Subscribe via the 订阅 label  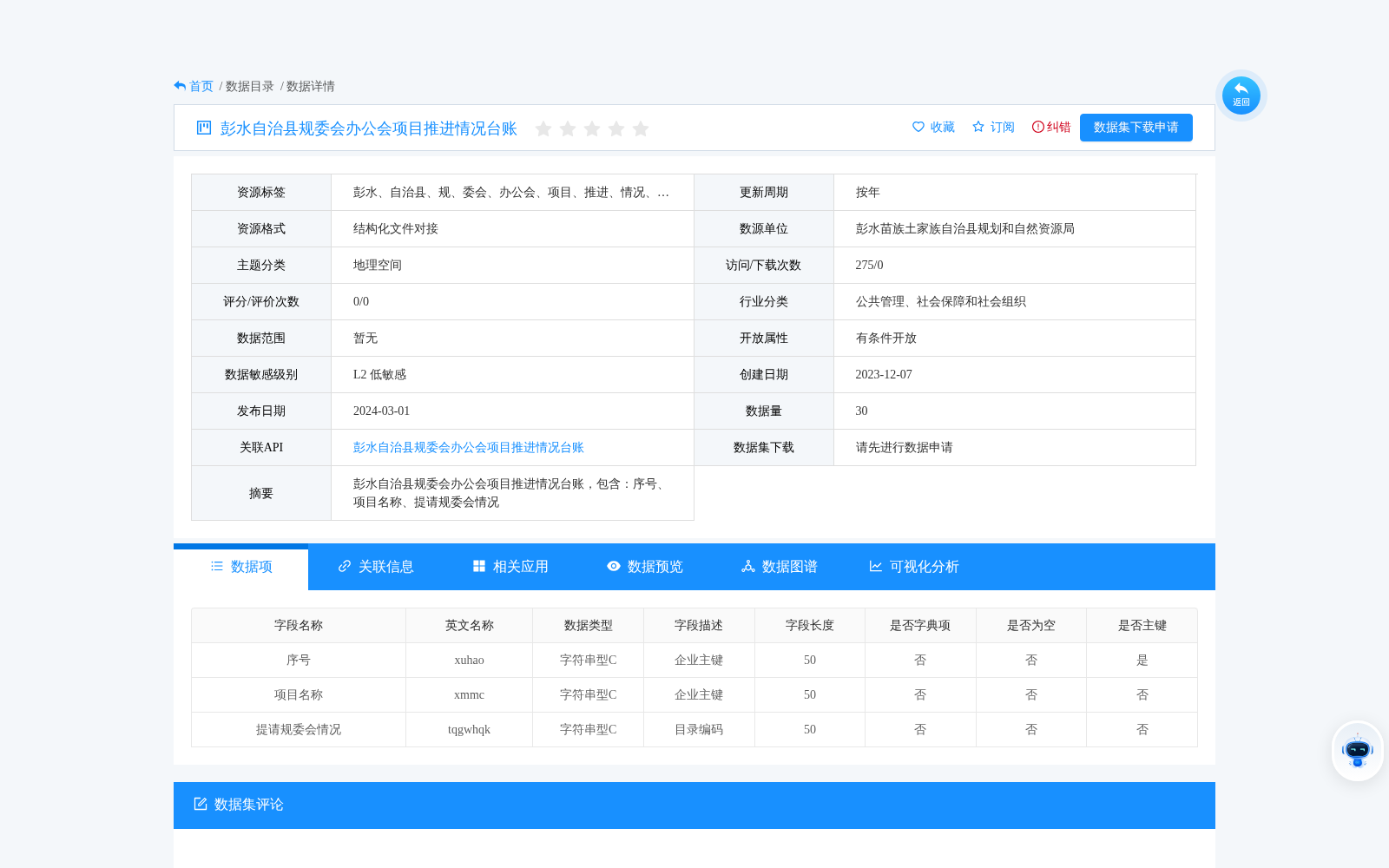(x=1003, y=127)
